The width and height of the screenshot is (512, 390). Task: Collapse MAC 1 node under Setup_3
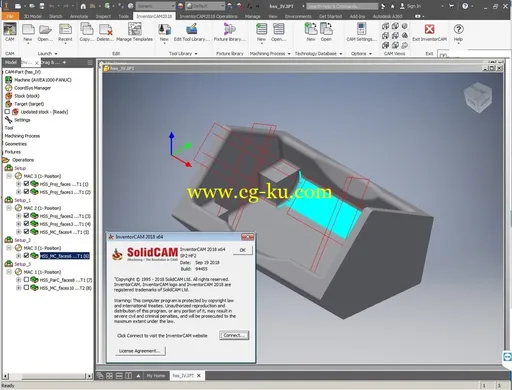(9, 272)
